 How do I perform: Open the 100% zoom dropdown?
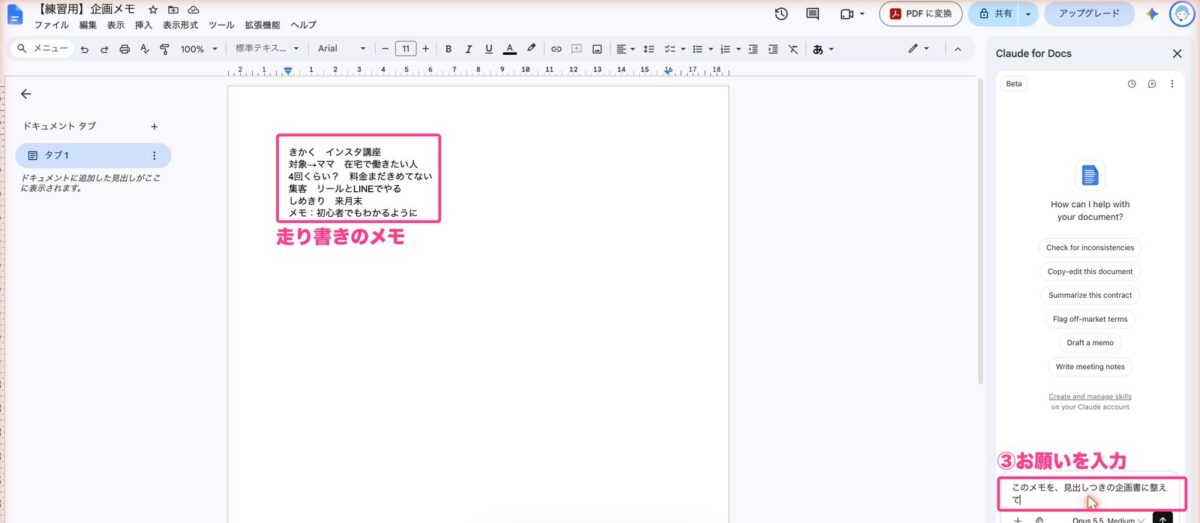(x=199, y=48)
